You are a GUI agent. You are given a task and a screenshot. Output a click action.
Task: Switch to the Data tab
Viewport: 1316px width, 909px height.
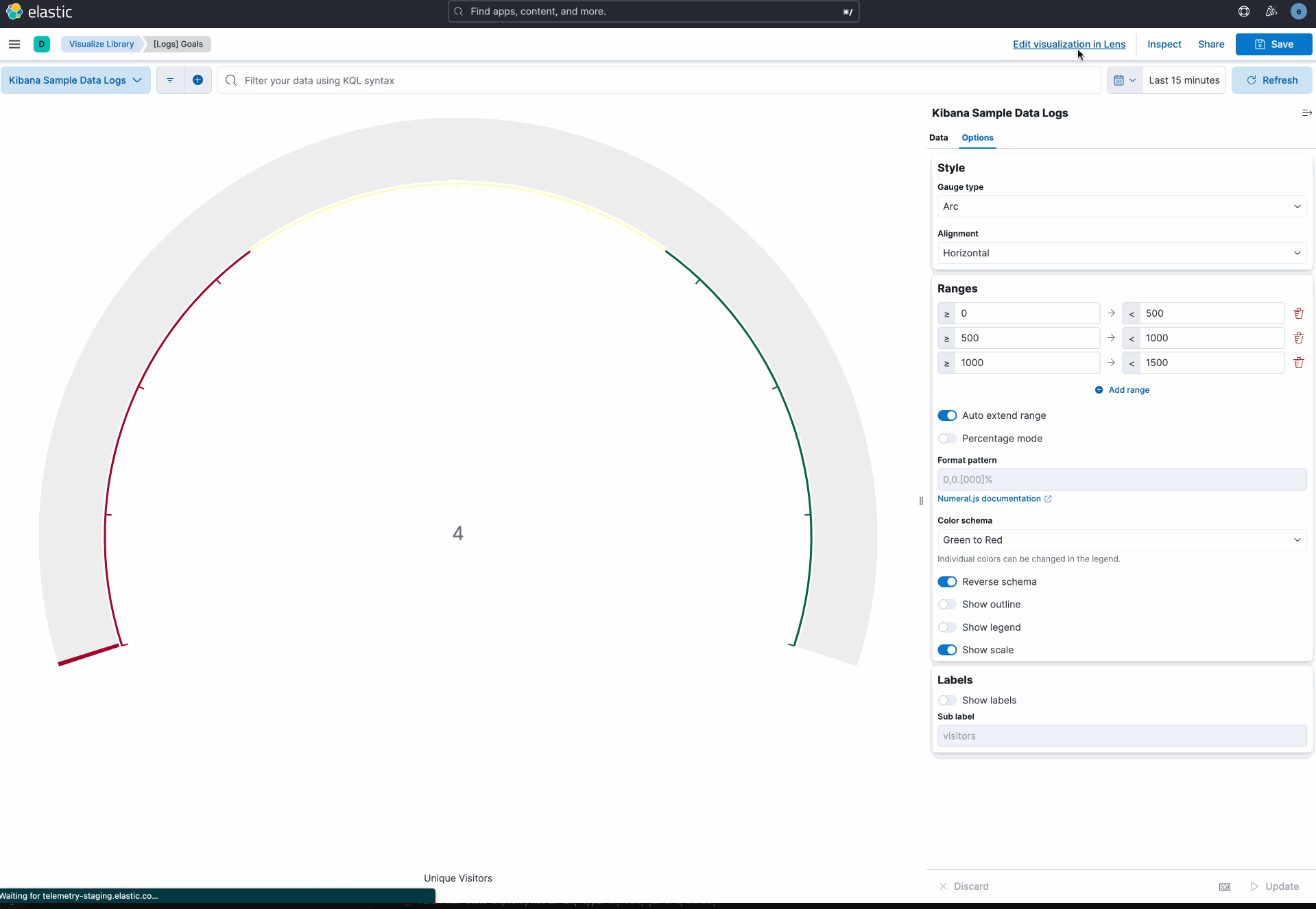point(939,138)
